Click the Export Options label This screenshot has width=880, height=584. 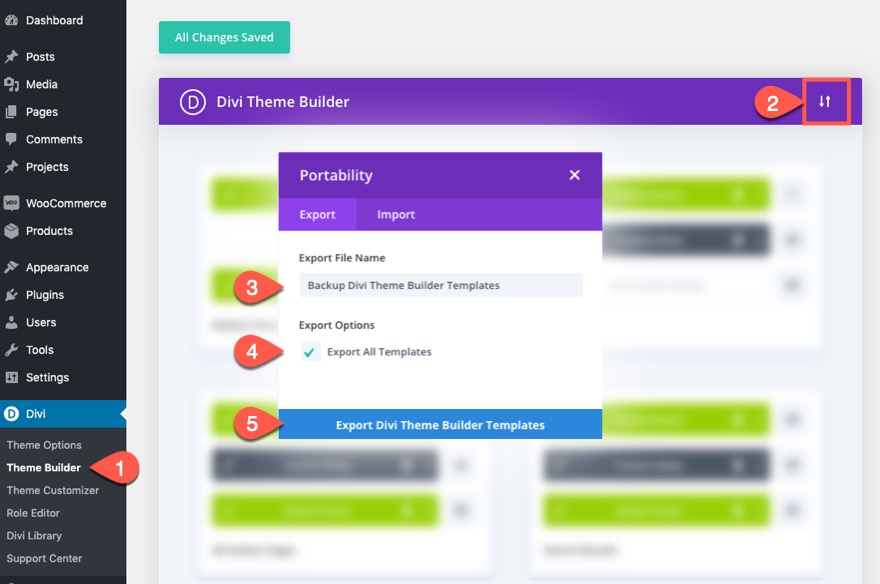[x=337, y=325]
